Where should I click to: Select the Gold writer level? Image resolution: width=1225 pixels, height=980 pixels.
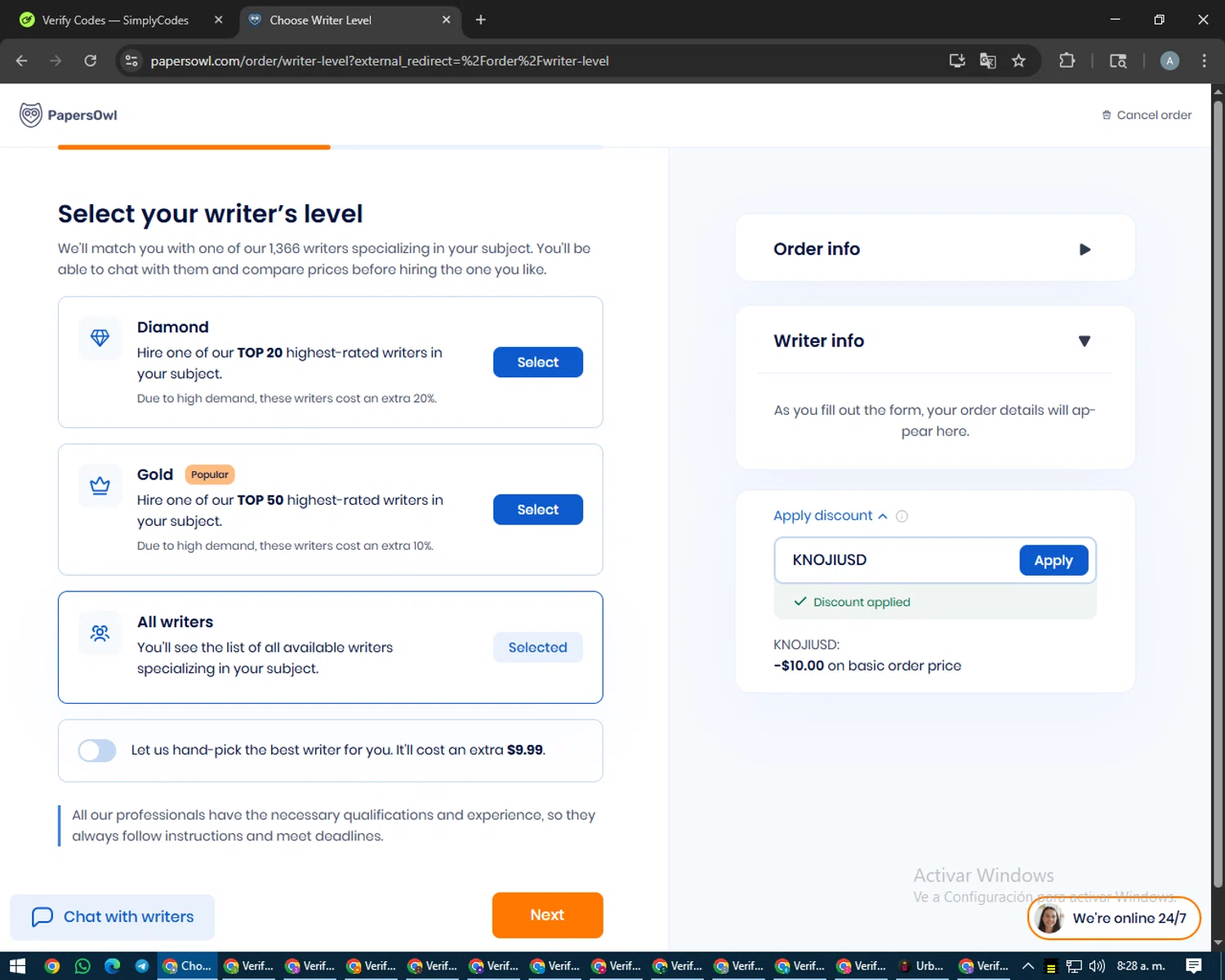coord(538,510)
